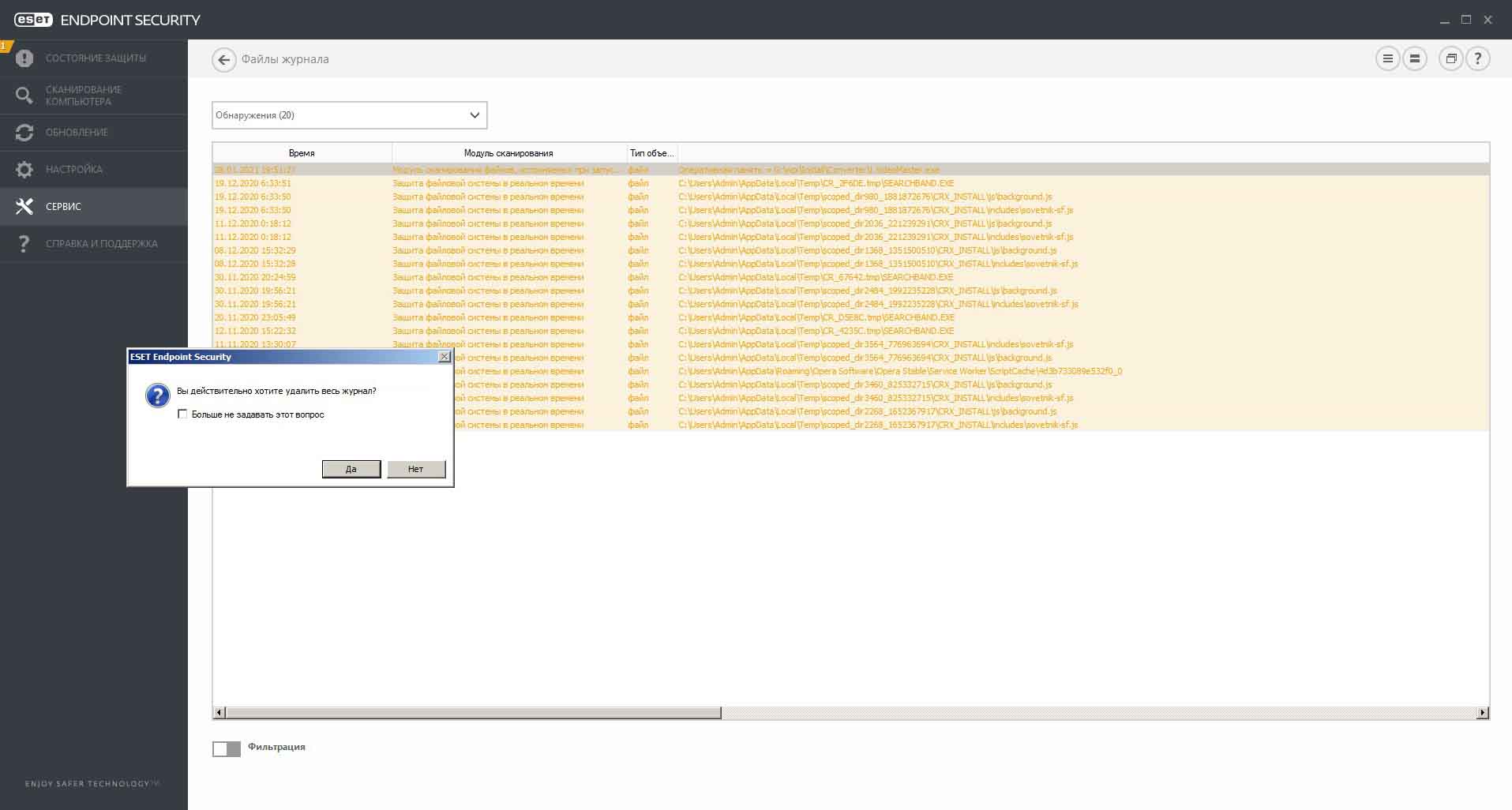Select scoped_dir980 background.js row
The height and width of the screenshot is (810, 1512).
850,197
